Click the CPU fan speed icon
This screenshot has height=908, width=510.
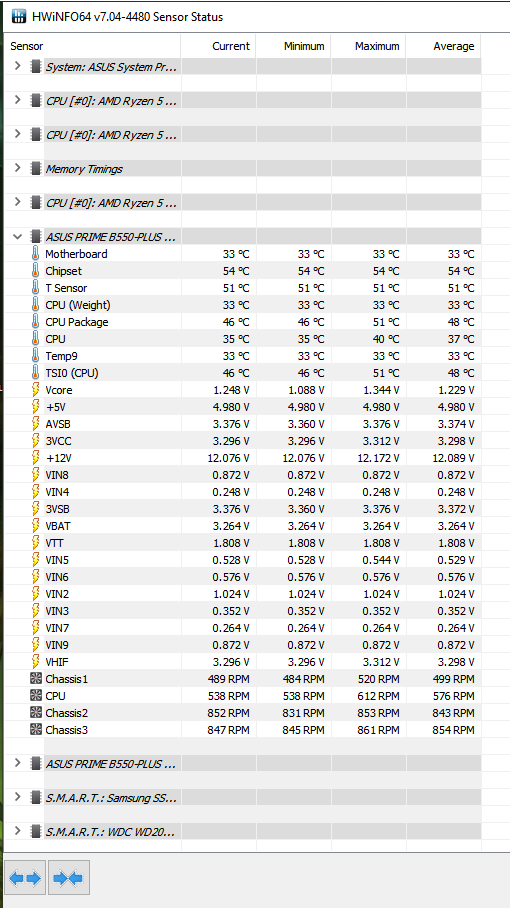coord(36,695)
